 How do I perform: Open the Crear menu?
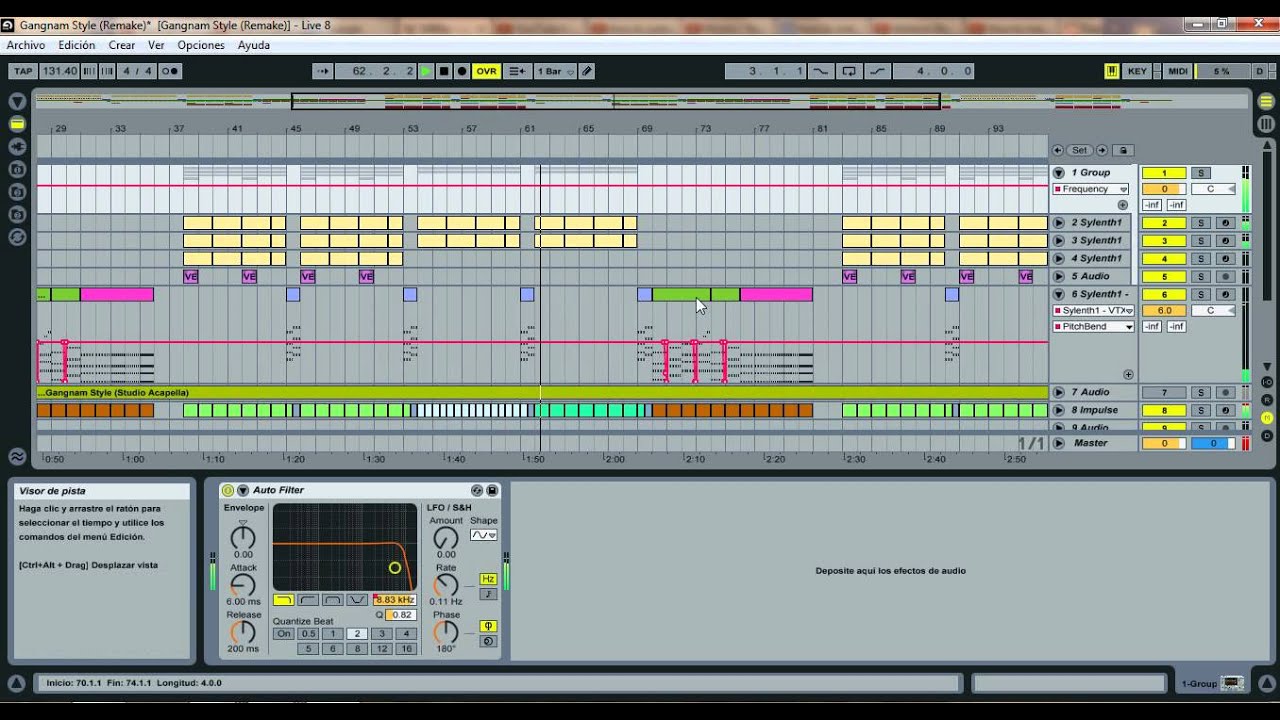click(121, 45)
